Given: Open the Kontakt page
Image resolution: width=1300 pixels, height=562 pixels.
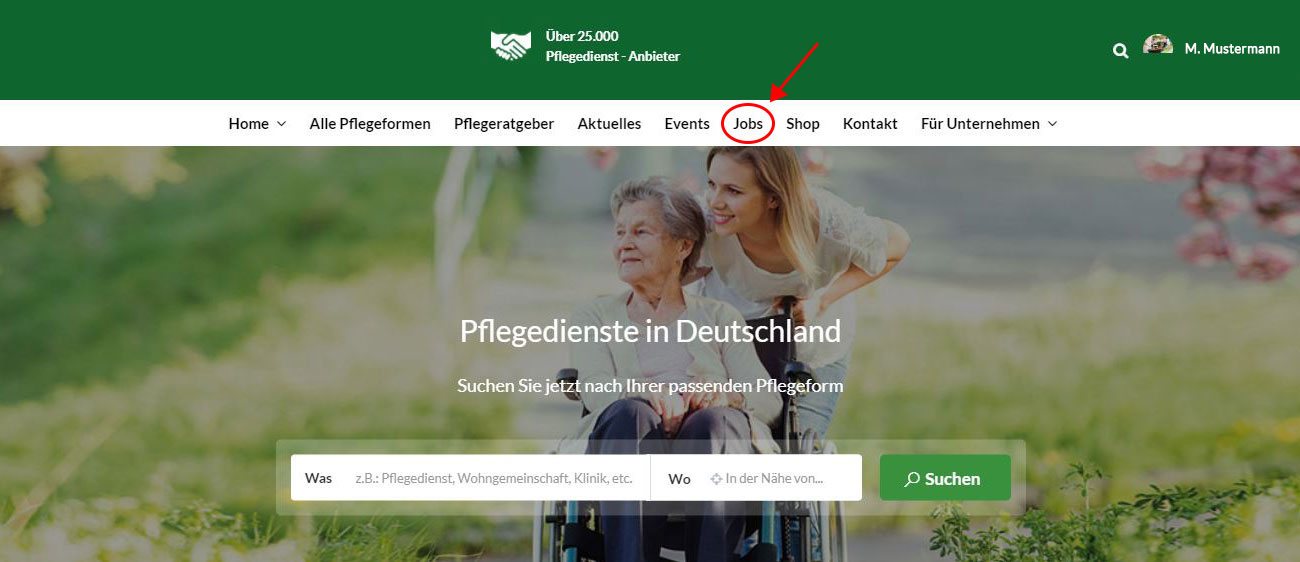Looking at the screenshot, I should 870,124.
